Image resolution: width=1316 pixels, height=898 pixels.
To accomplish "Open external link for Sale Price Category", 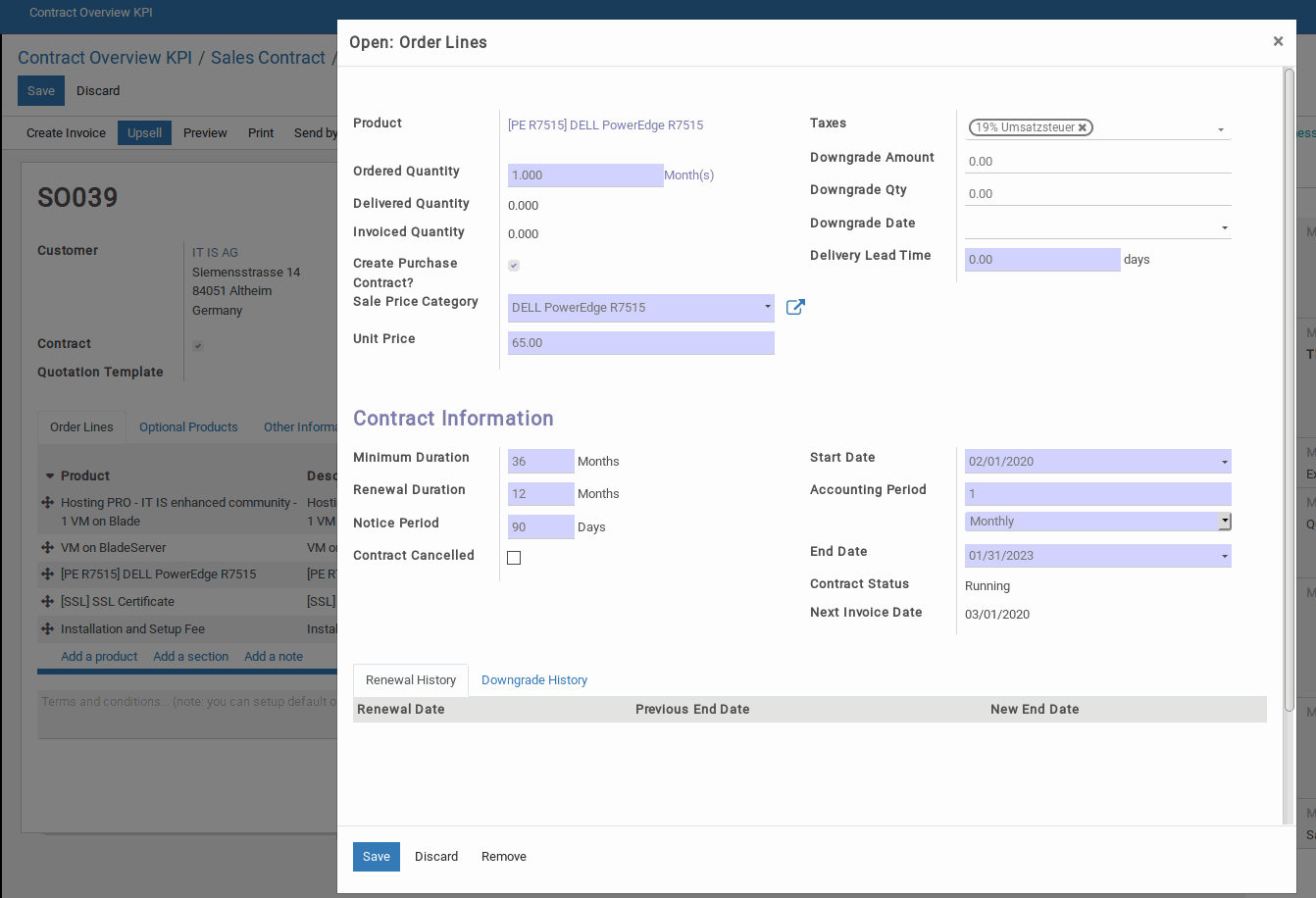I will 795,308.
